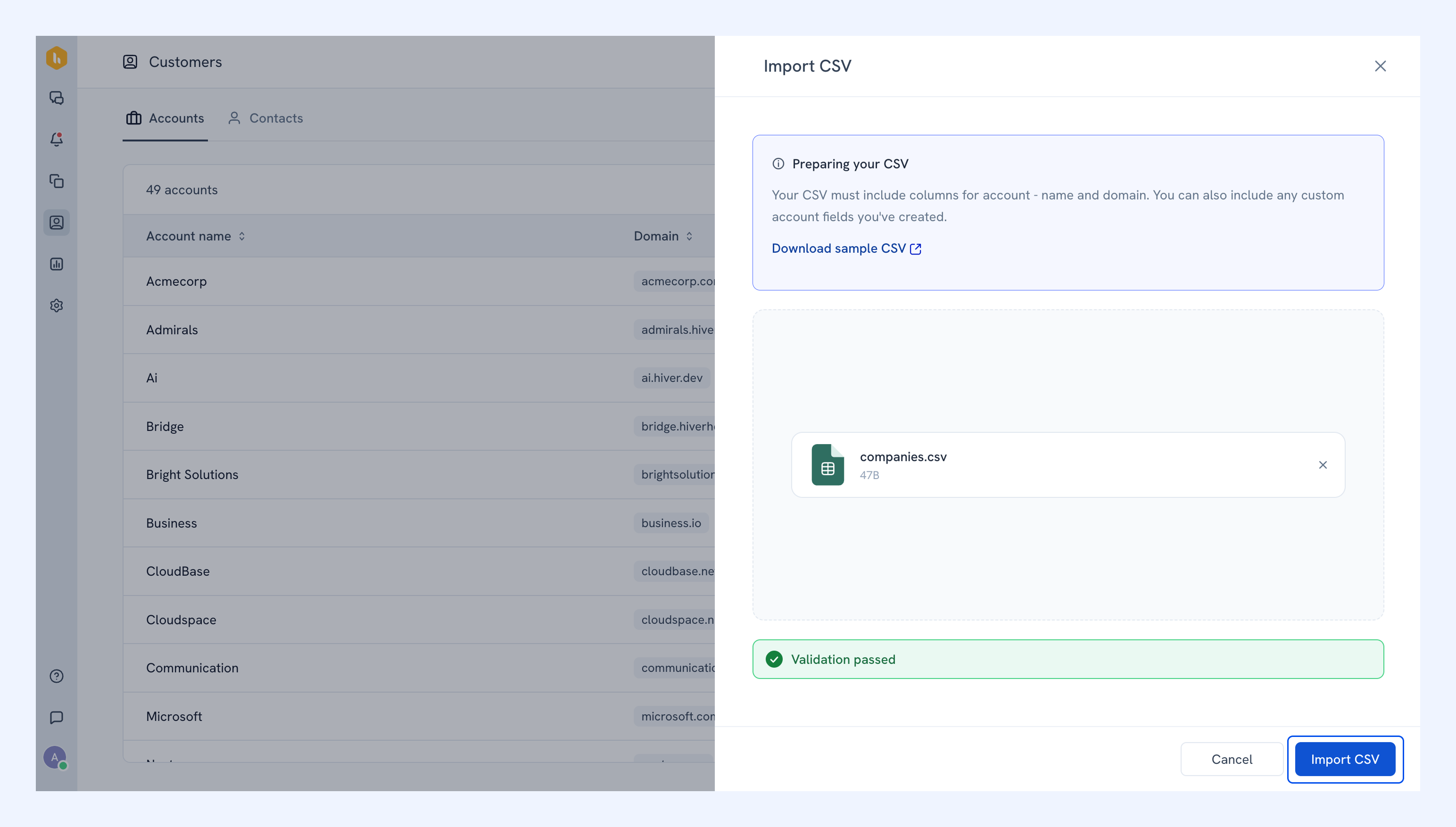Cancel the CSV import

coord(1232,760)
